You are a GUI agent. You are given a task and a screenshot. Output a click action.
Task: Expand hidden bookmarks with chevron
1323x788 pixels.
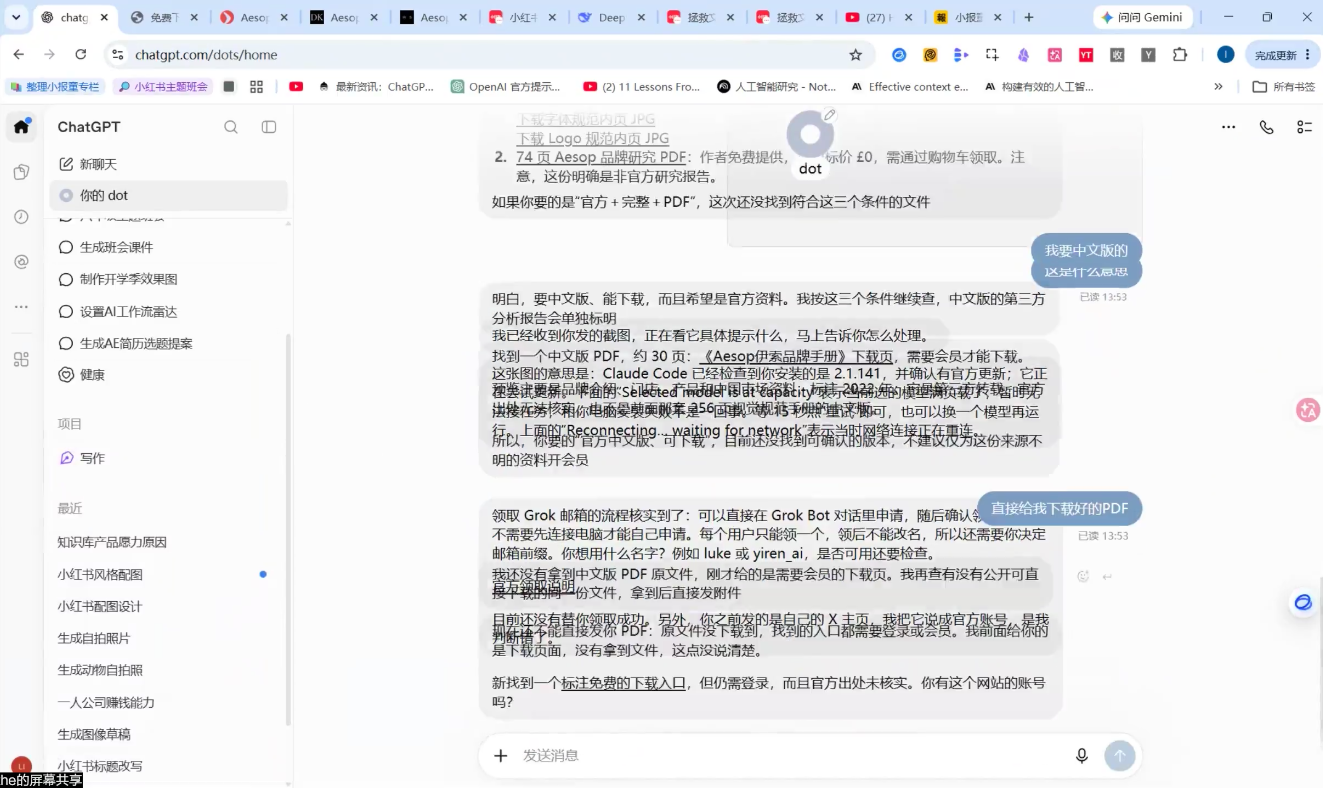pyautogui.click(x=1218, y=87)
